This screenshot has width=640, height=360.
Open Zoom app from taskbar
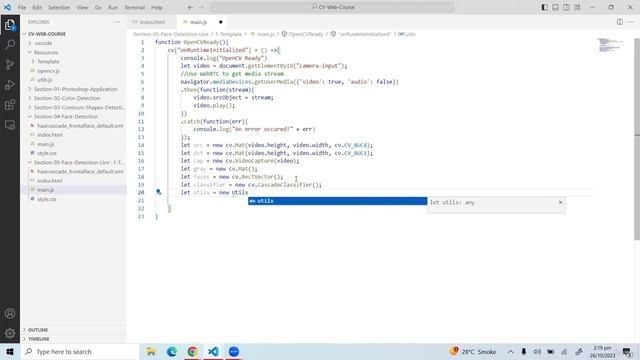(234, 351)
